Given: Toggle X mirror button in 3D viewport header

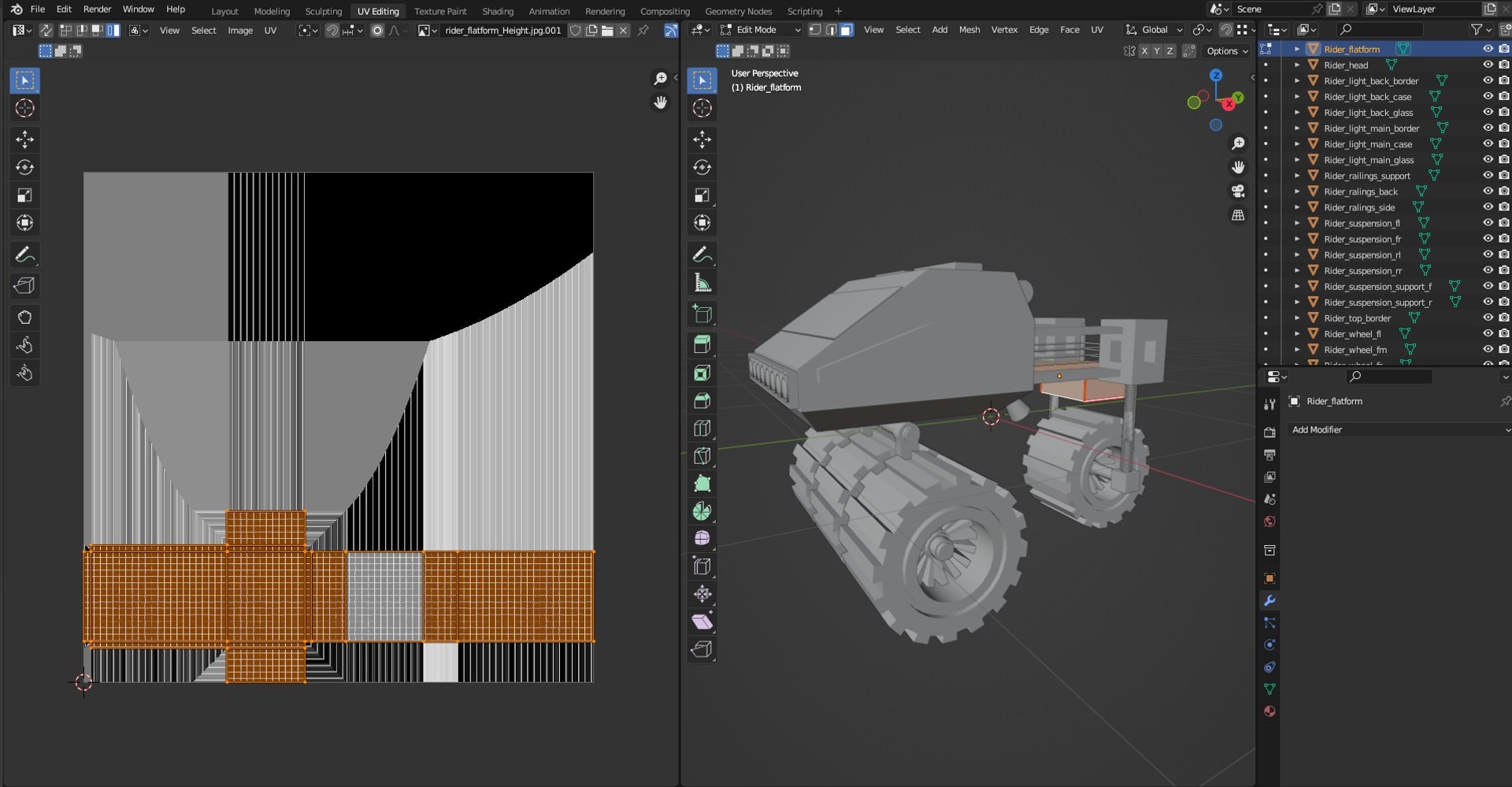Looking at the screenshot, I should pos(1144,50).
